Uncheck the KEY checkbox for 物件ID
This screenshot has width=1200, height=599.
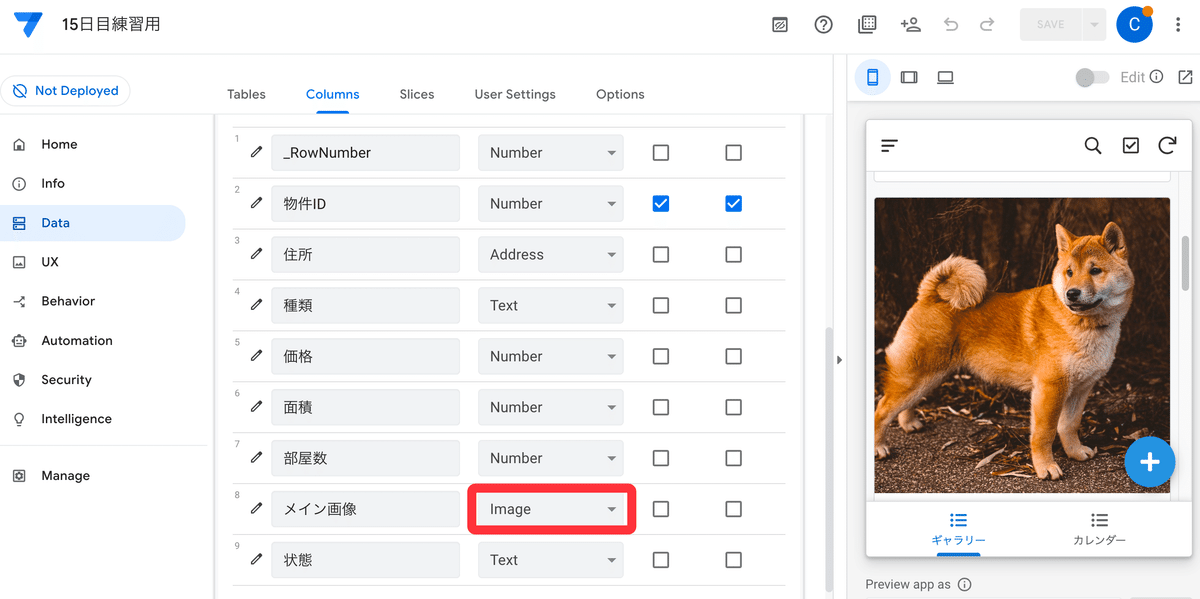[660, 203]
